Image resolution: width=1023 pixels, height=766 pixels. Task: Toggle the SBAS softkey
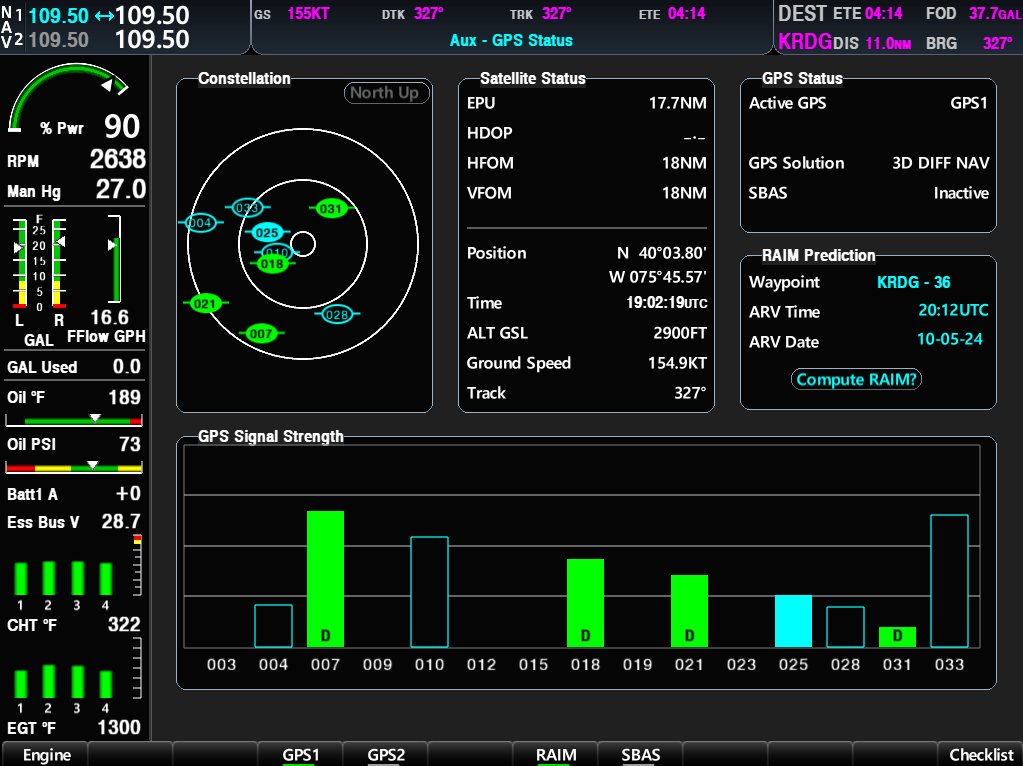[640, 754]
